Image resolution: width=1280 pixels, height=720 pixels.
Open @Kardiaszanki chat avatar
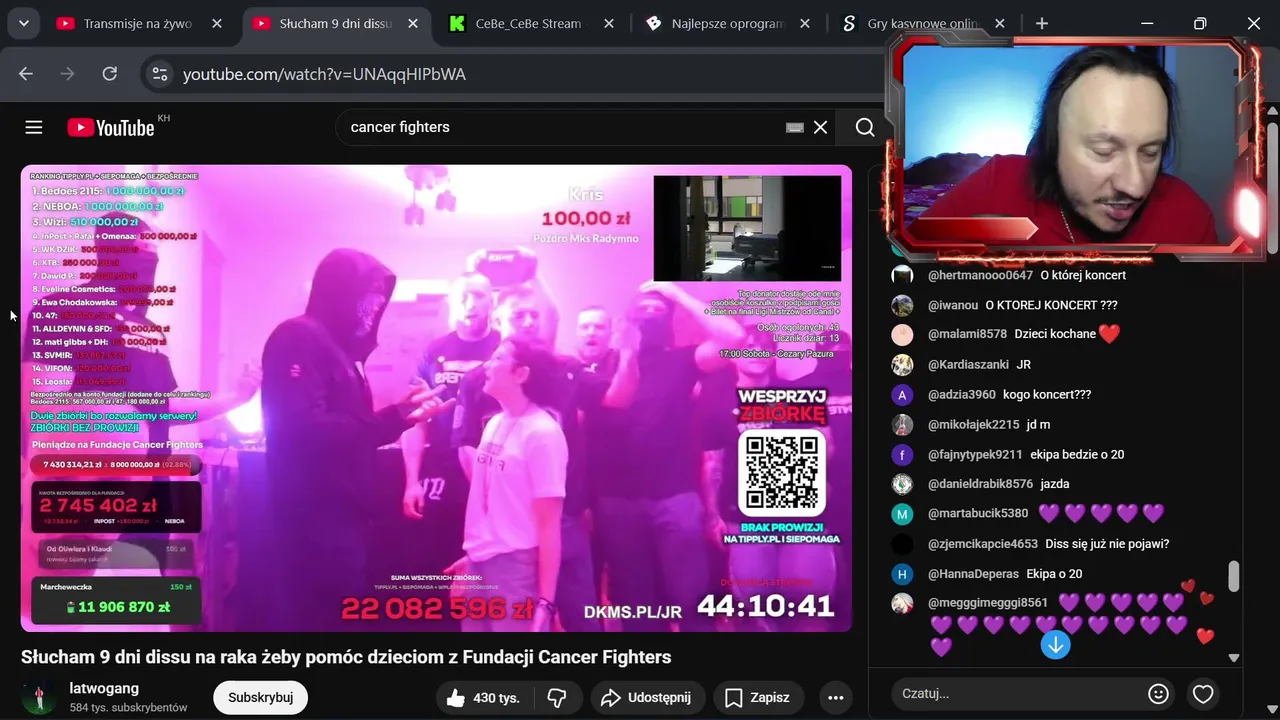(902, 364)
